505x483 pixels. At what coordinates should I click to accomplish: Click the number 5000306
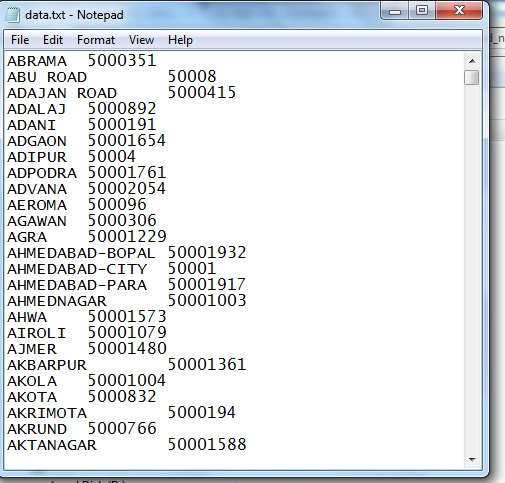pos(122,221)
